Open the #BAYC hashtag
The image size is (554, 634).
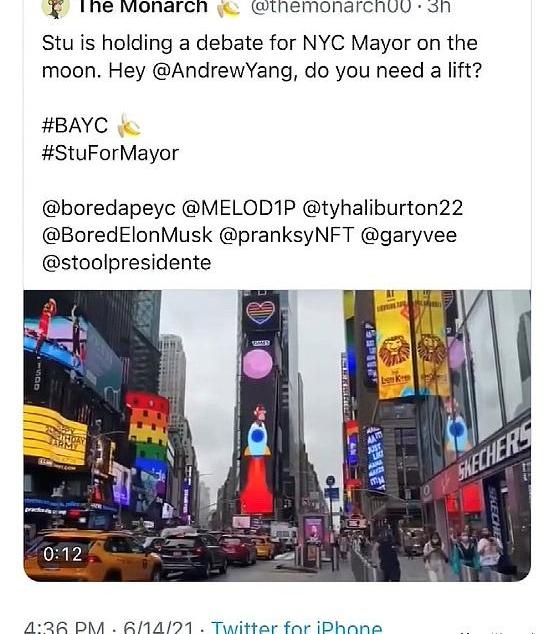click(75, 125)
